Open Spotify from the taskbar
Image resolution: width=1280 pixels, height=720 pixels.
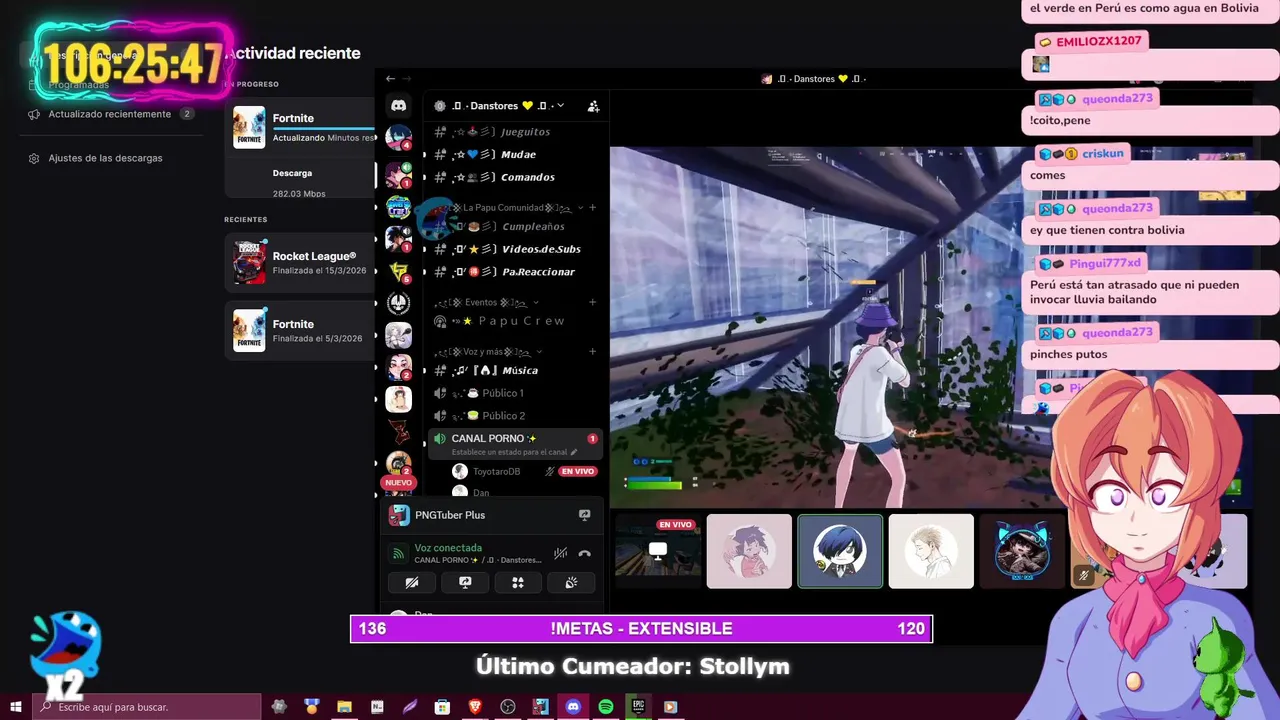tap(605, 707)
